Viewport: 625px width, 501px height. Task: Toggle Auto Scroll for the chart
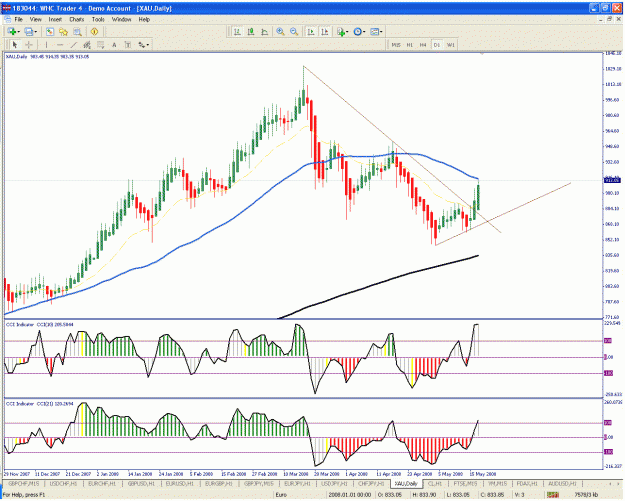(x=311, y=31)
